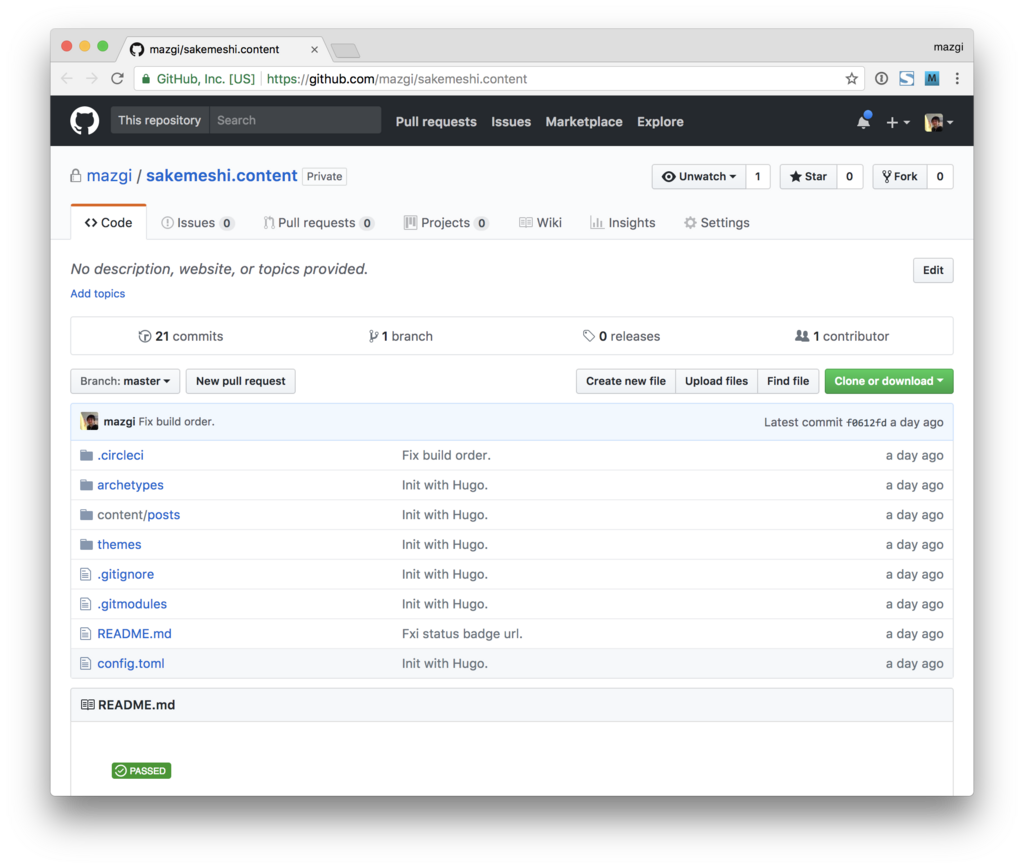Open the Wiki tab
Image resolution: width=1024 pixels, height=868 pixels.
pos(540,223)
